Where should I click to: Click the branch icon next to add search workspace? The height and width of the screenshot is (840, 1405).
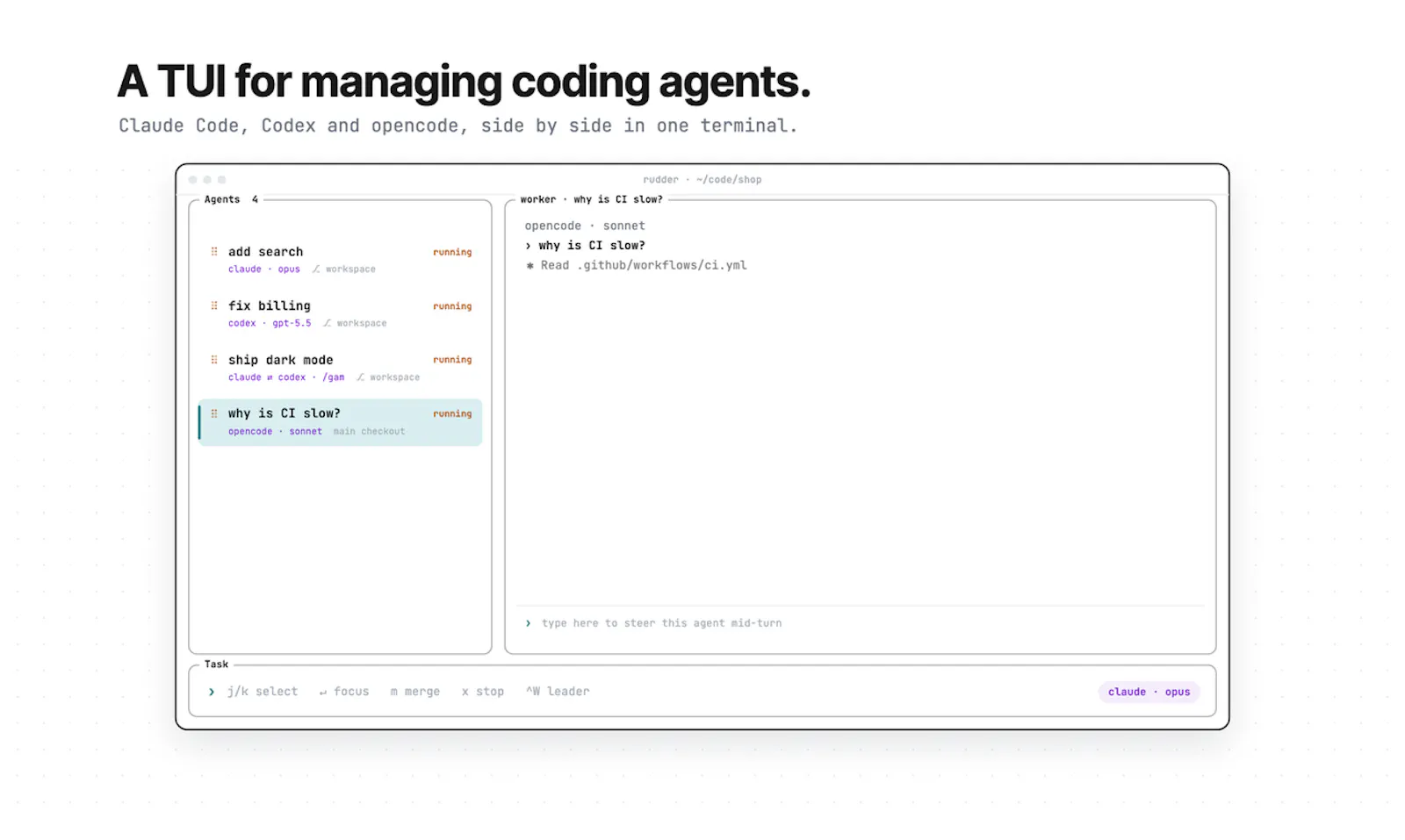(316, 269)
